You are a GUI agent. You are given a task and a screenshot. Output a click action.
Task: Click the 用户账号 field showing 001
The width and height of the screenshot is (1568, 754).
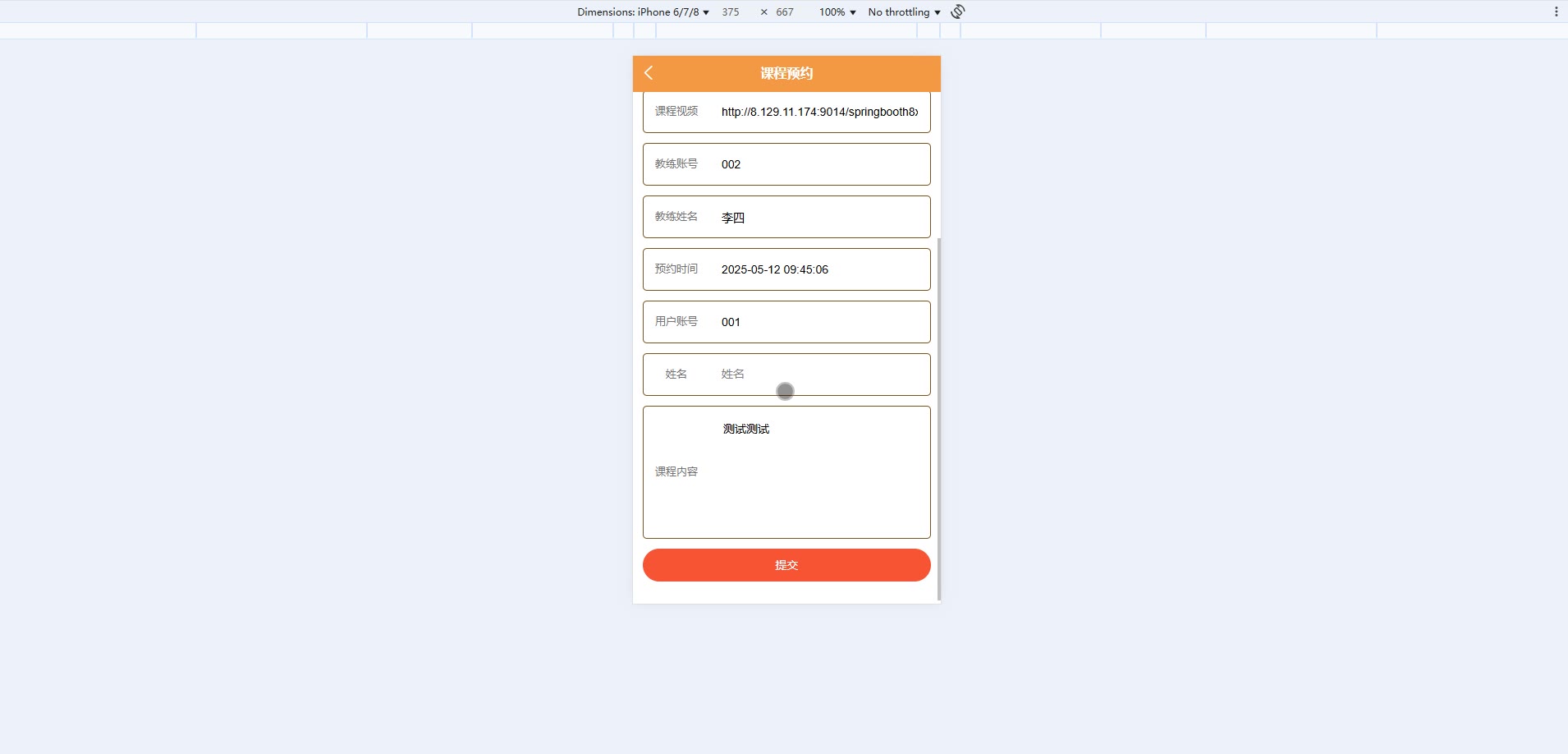(819, 322)
